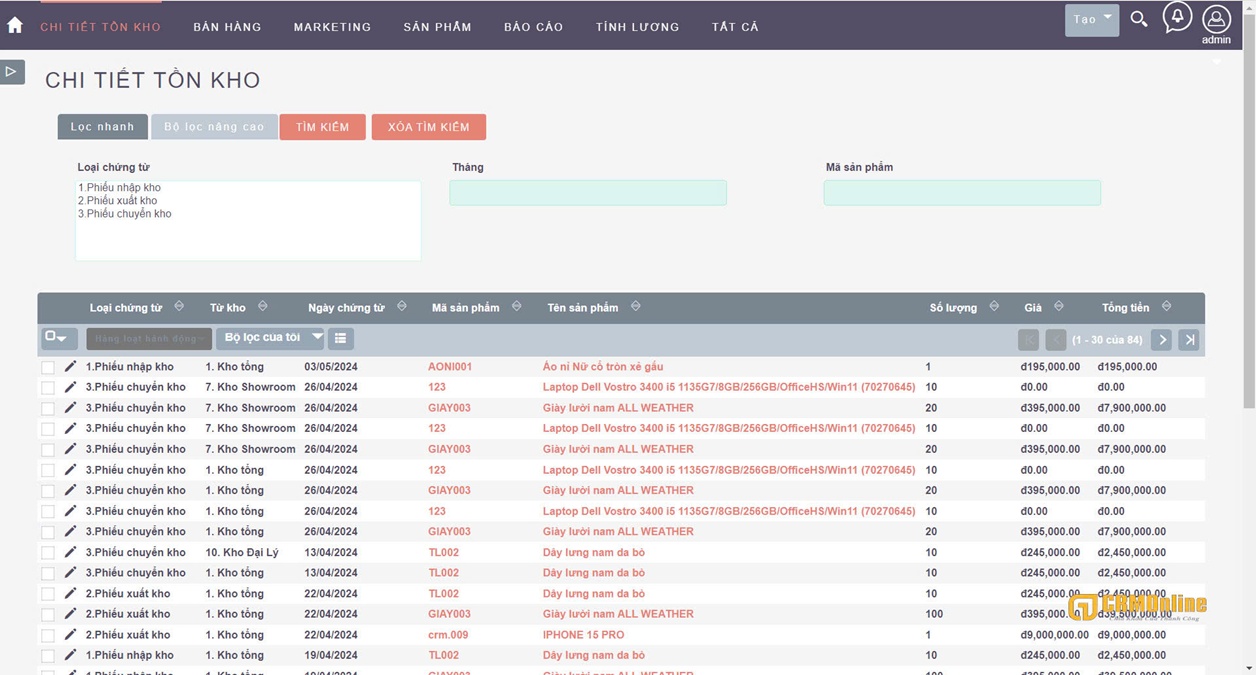Click the pencil edit icon on the AONI001 row
The height and width of the screenshot is (675, 1256).
69,366
